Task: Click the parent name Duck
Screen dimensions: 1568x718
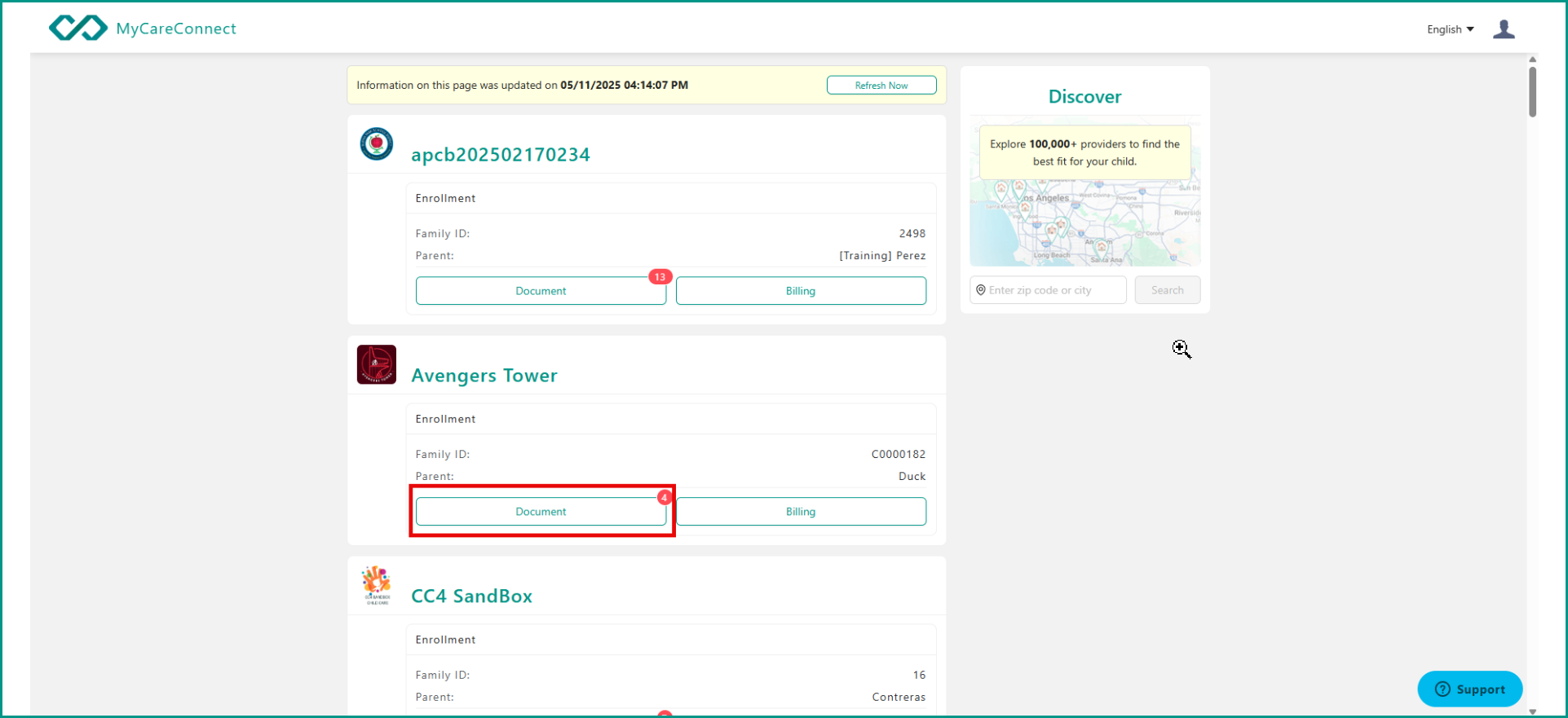Action: tap(912, 477)
